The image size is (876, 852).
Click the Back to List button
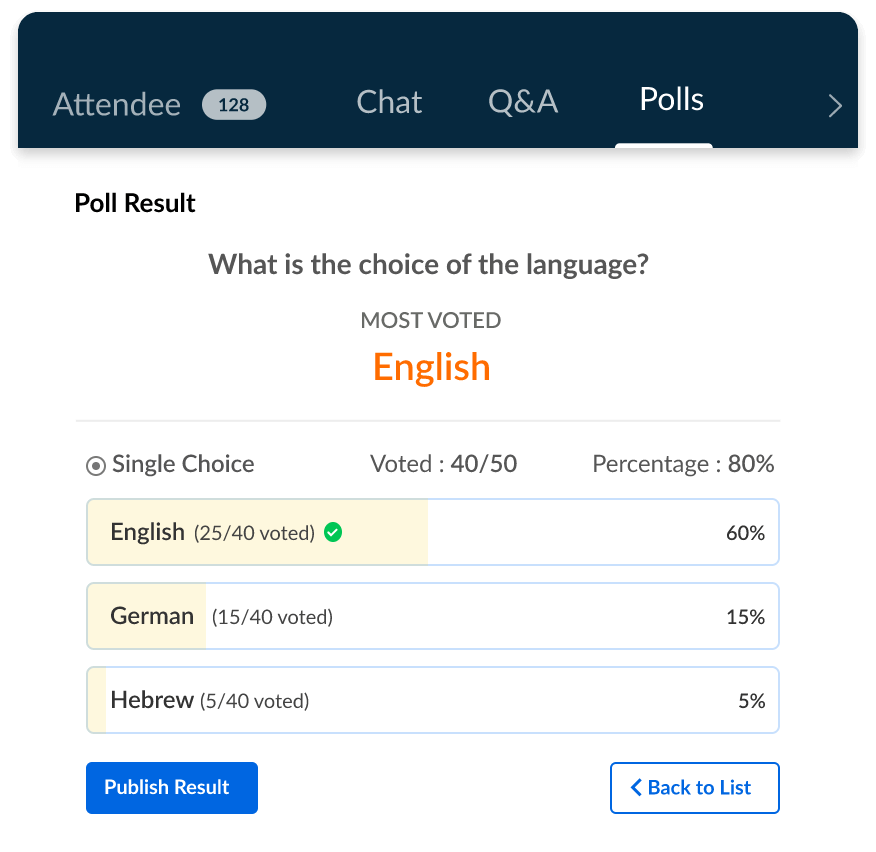click(694, 788)
